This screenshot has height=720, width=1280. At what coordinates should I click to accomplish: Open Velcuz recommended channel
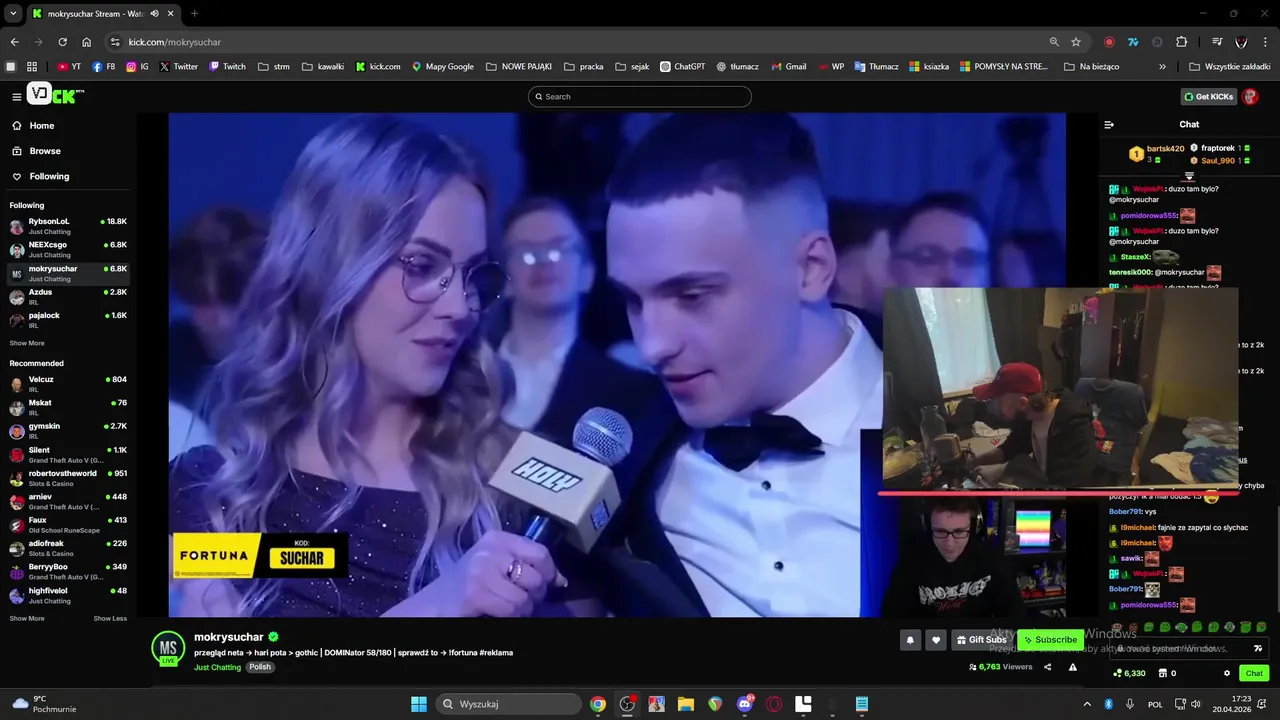point(68,384)
